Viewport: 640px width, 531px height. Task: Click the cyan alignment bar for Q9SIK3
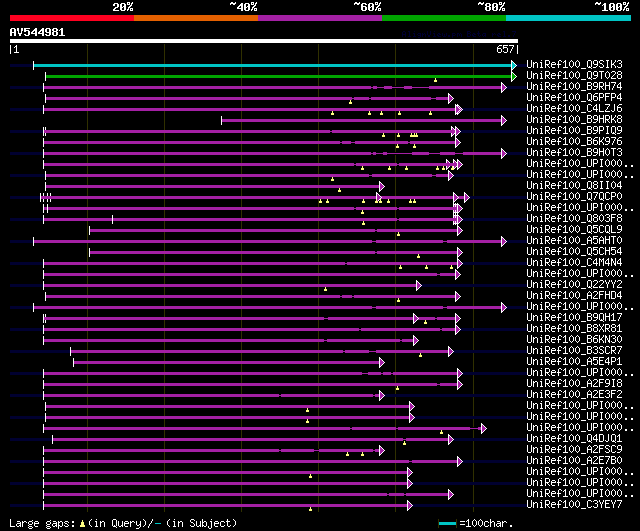(273, 65)
